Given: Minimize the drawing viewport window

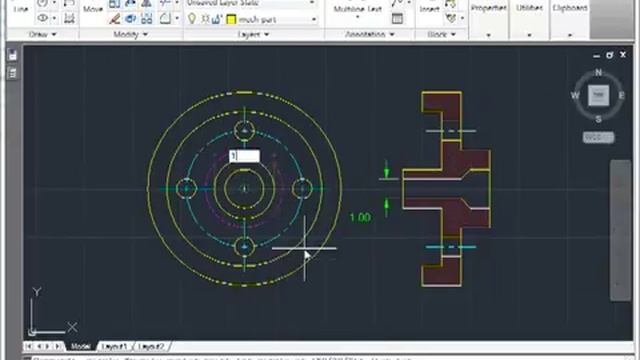Looking at the screenshot, I should pyautogui.click(x=597, y=55).
